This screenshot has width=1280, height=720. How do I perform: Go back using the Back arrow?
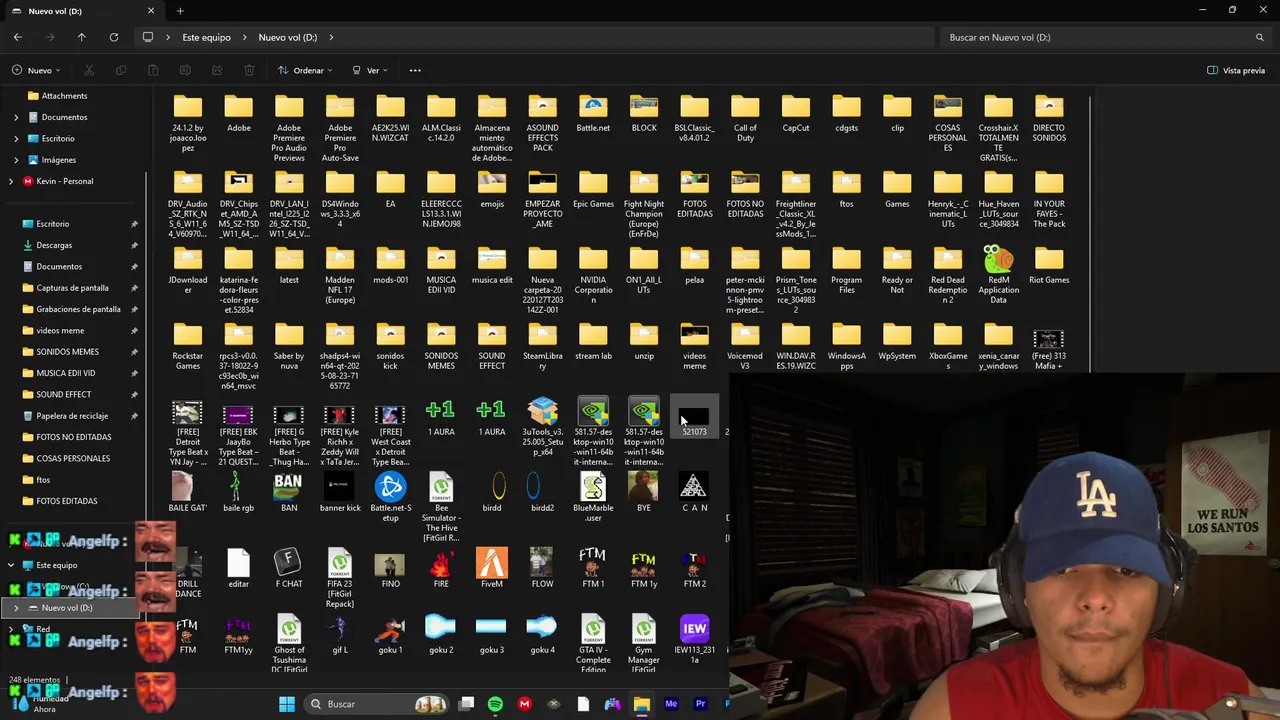click(x=18, y=37)
